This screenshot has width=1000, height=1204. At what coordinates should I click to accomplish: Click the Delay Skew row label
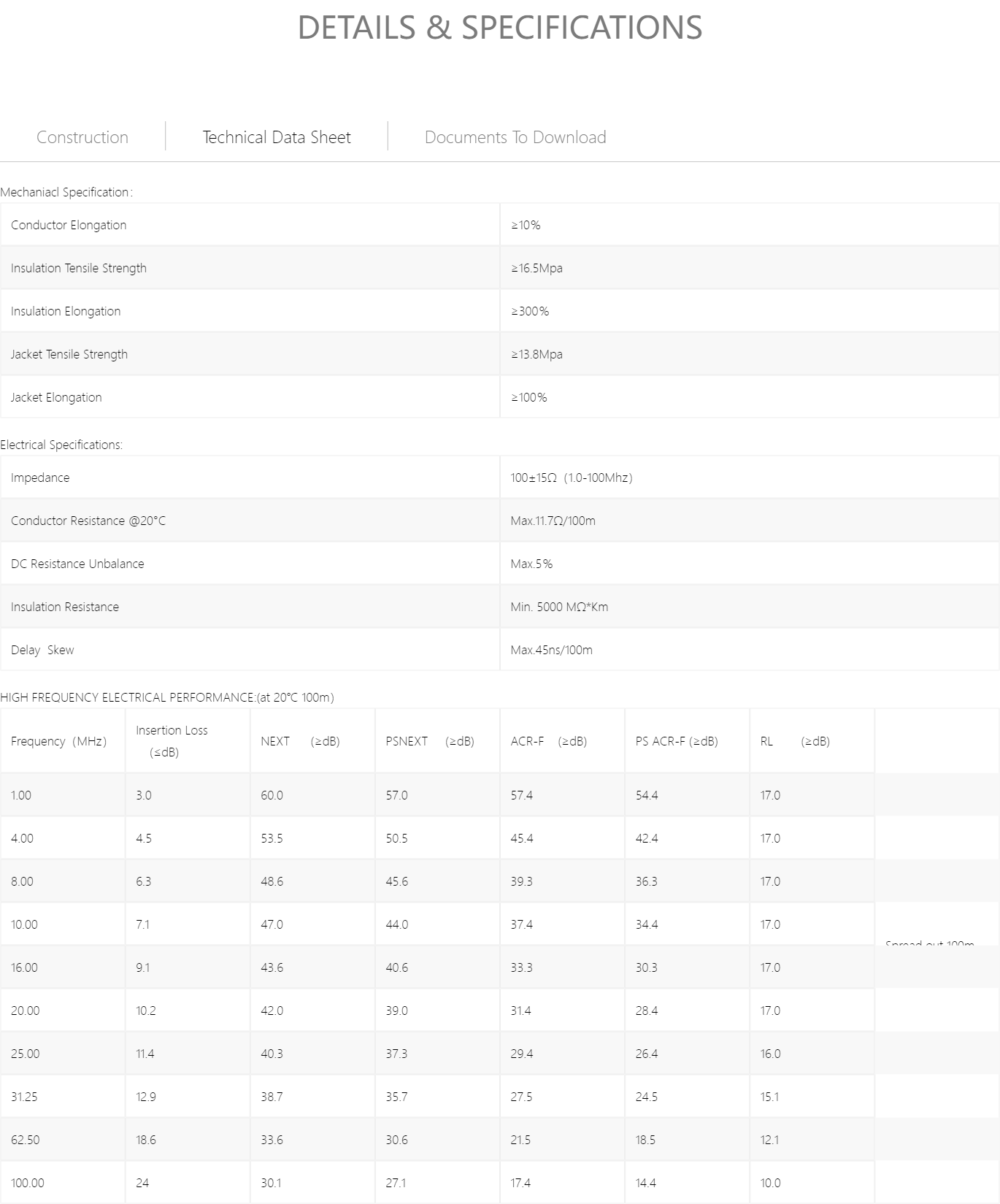[42, 650]
